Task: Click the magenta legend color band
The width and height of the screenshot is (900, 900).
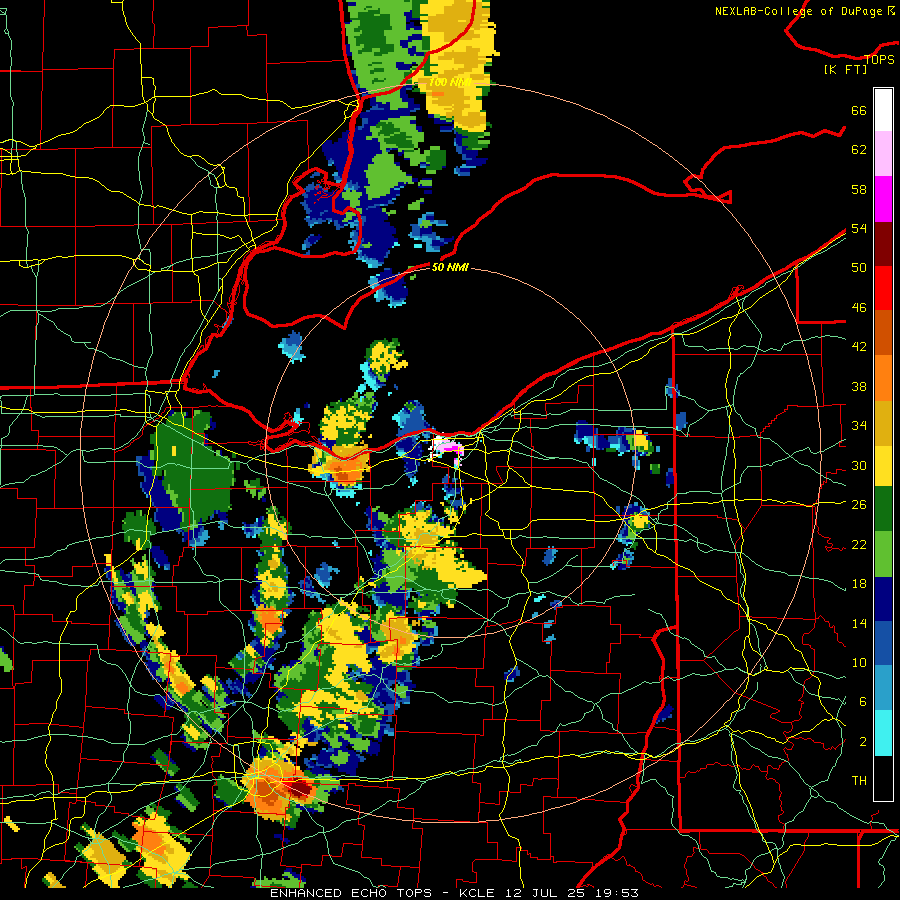Action: coord(883,199)
